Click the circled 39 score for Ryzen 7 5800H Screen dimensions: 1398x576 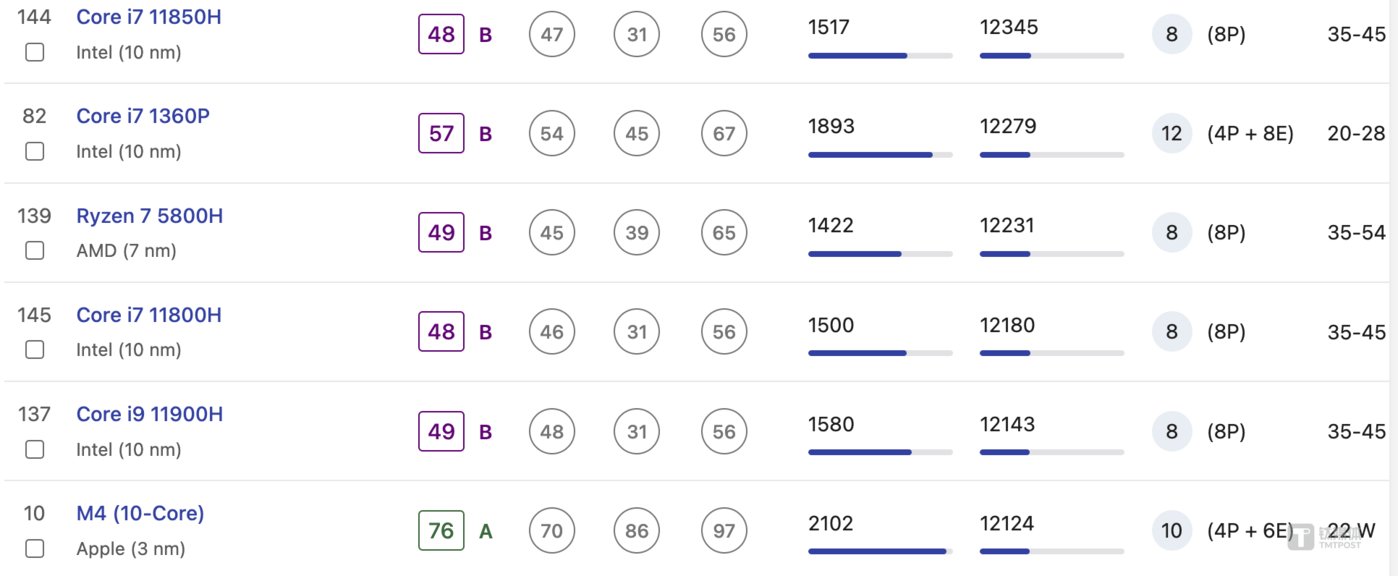coord(637,233)
